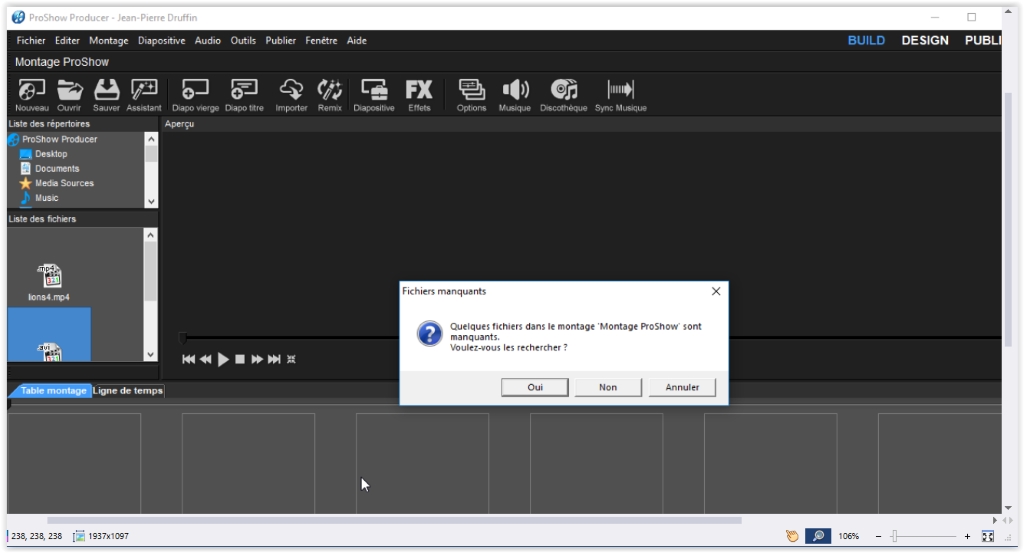Switch to the Table montage tab
The width and height of the screenshot is (1024, 553).
[x=52, y=390]
